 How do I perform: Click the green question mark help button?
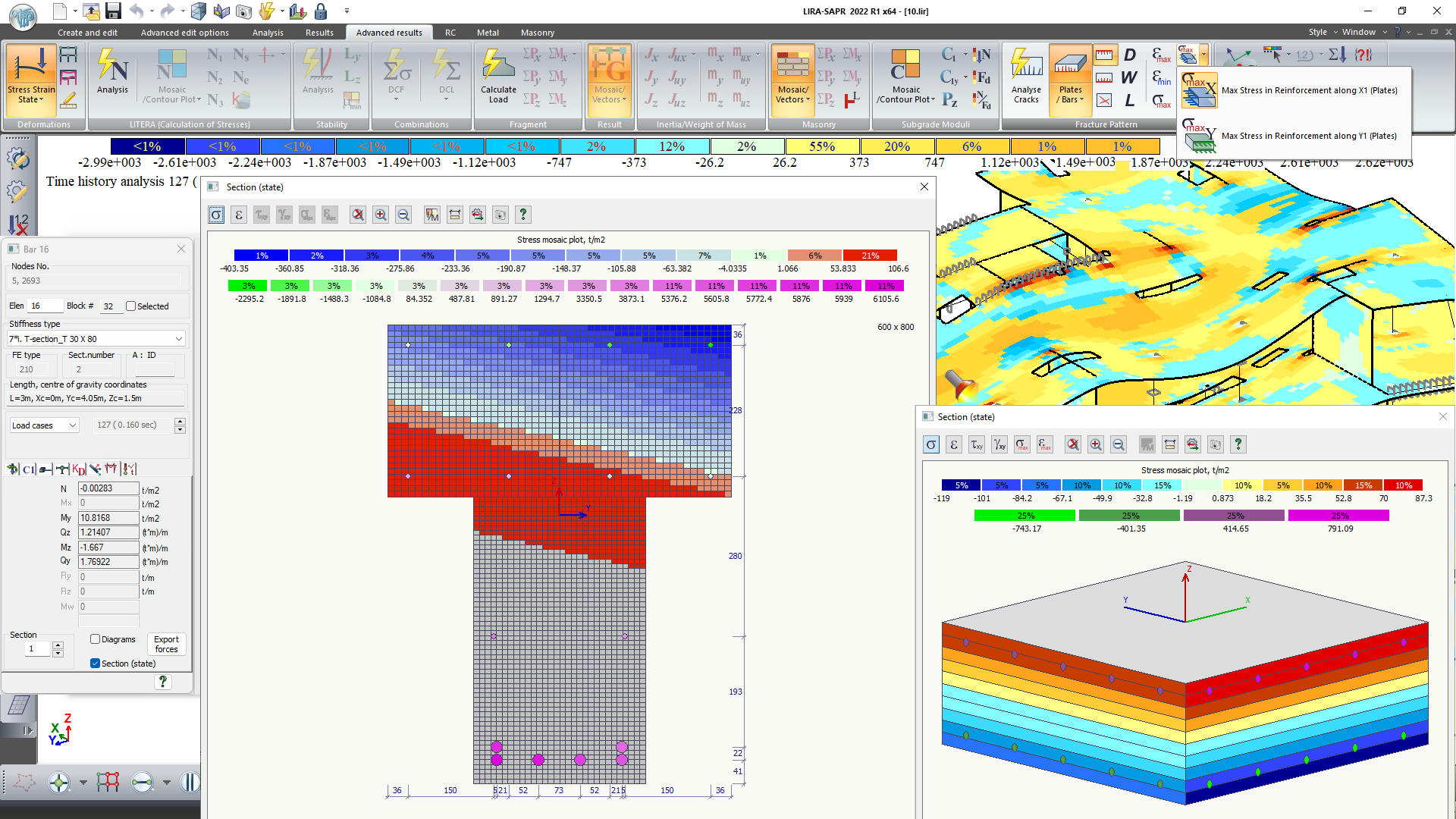click(162, 682)
